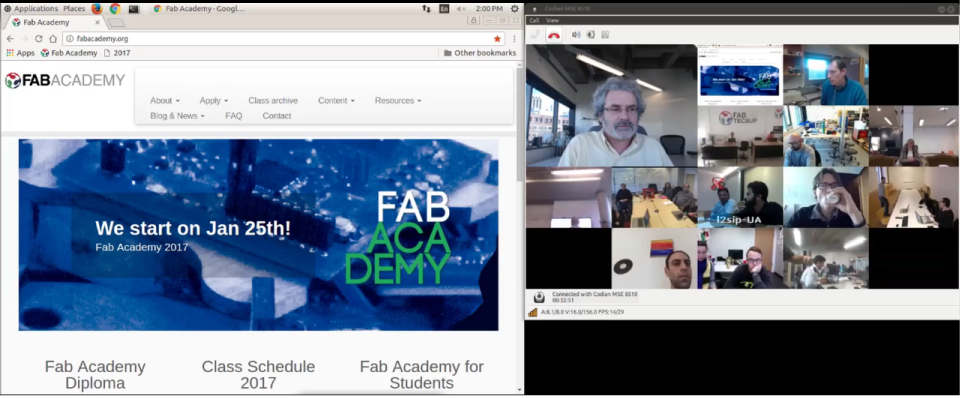The height and width of the screenshot is (398, 960).
Task: Close the Fab Academy browser tab
Action: click(x=97, y=22)
